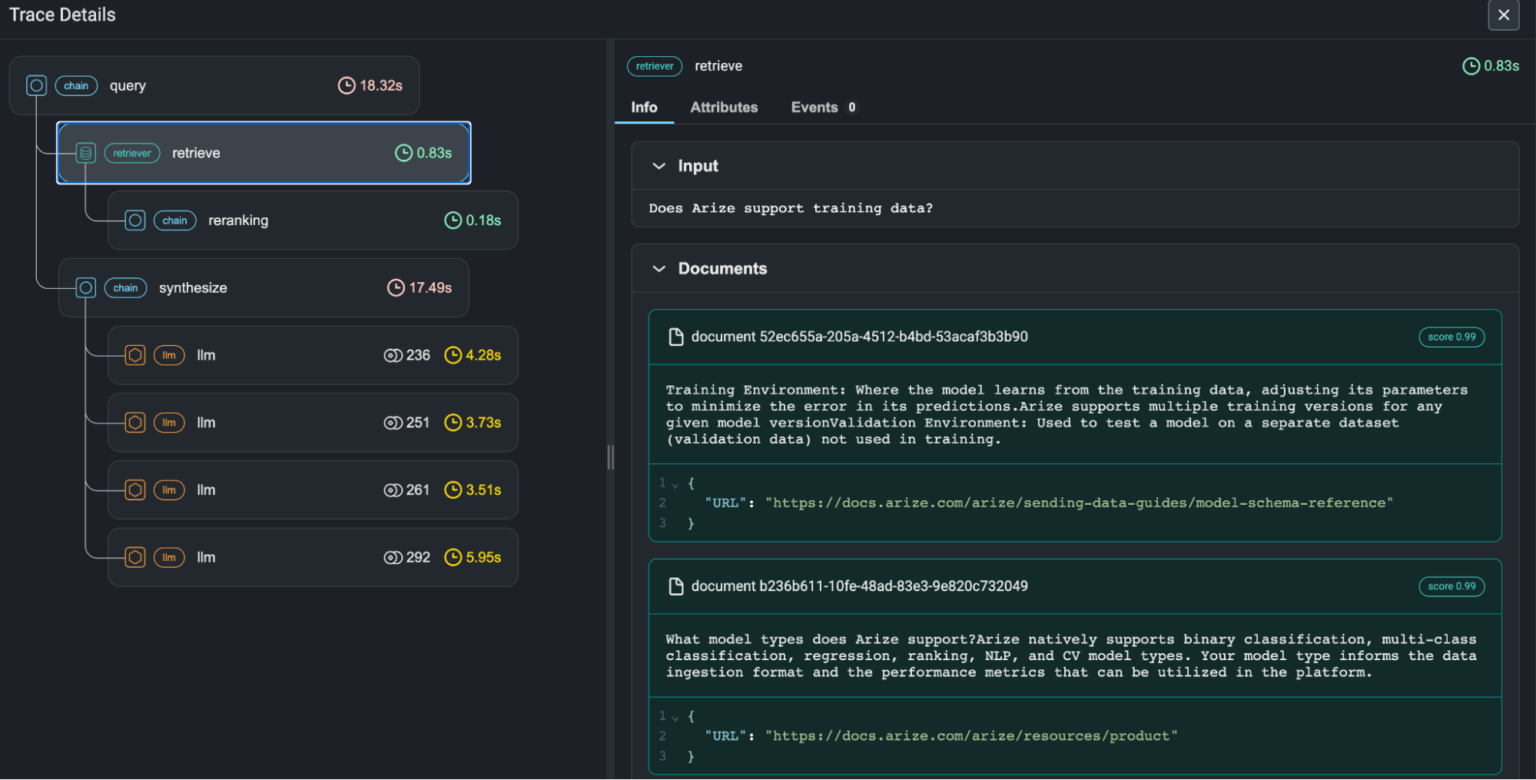Viewport: 1536px width, 780px height.
Task: Switch to the Attributes tab
Action: pyautogui.click(x=723, y=107)
